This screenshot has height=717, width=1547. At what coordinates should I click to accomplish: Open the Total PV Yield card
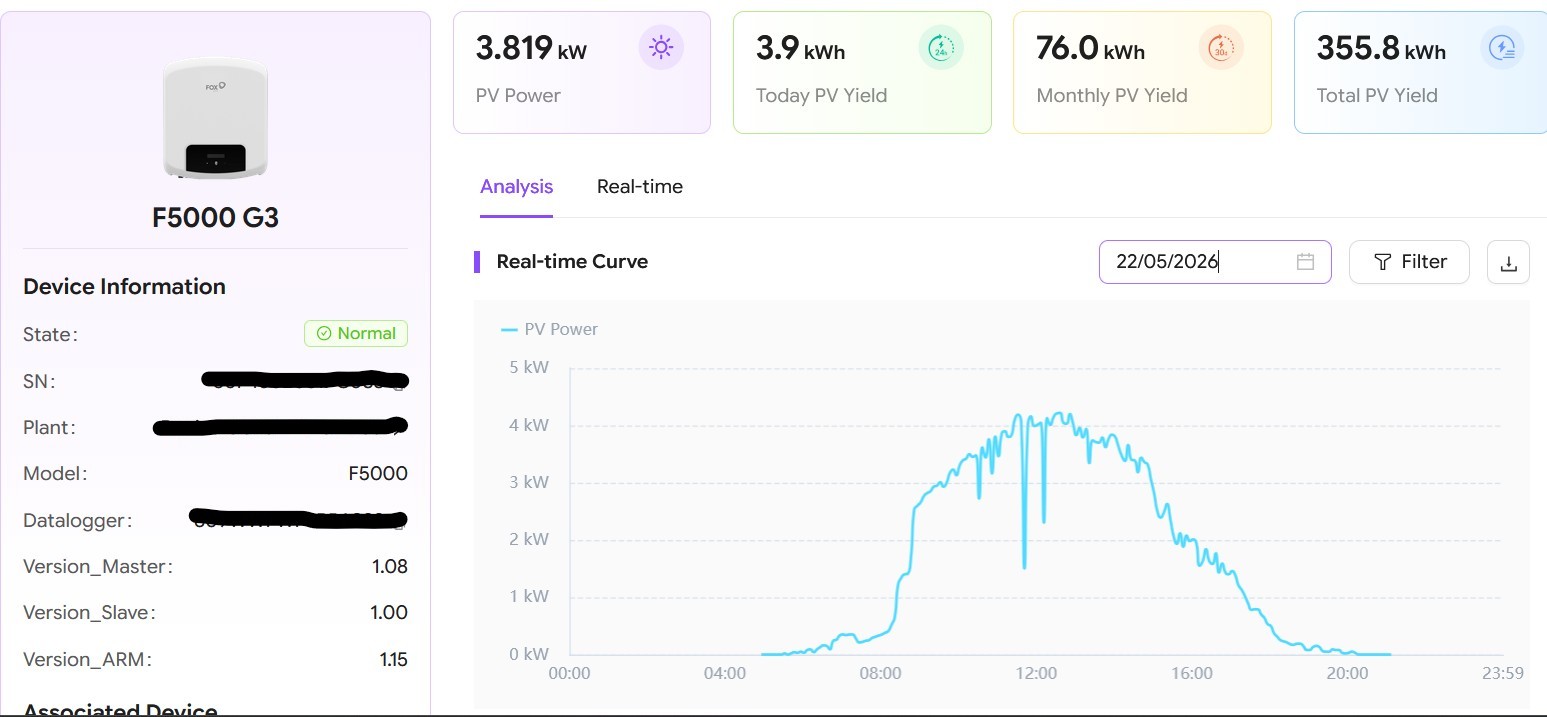pos(1420,72)
